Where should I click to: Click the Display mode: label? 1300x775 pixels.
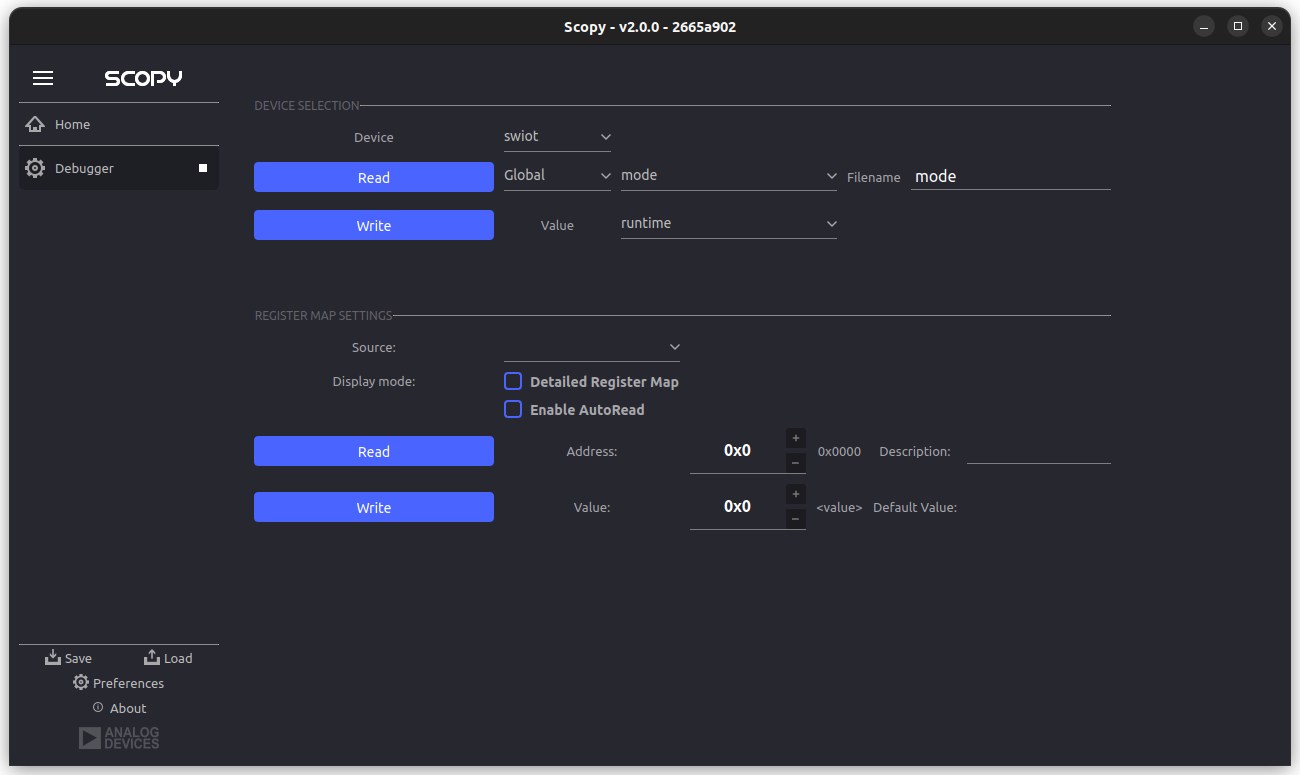pos(374,382)
